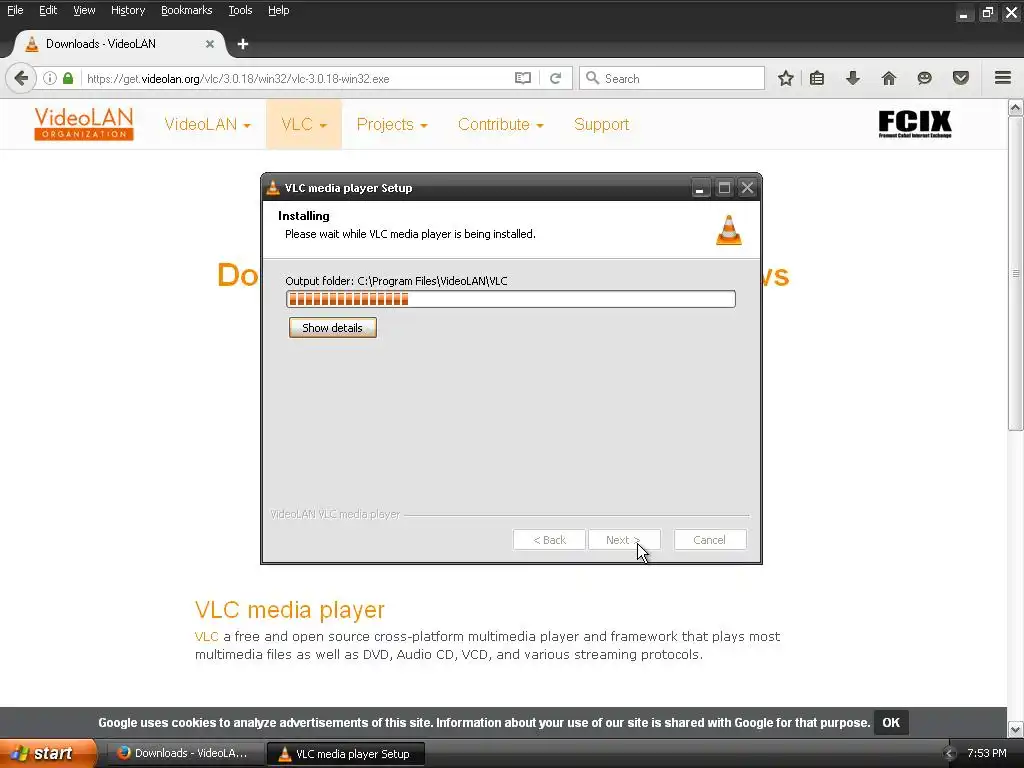The height and width of the screenshot is (768, 1024).
Task: Click the Cancel button in installer
Action: point(709,540)
